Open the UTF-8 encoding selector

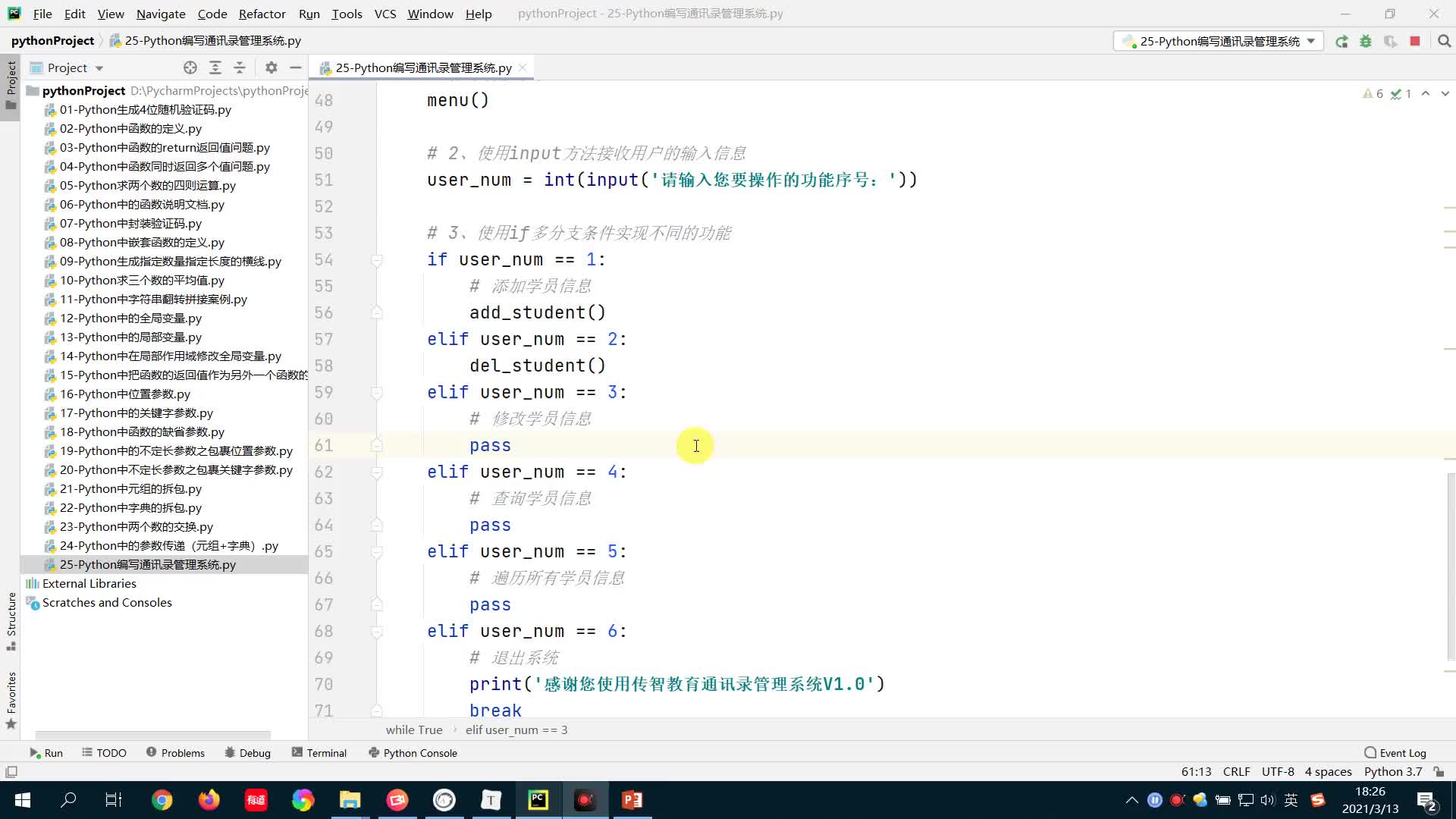click(x=1278, y=771)
